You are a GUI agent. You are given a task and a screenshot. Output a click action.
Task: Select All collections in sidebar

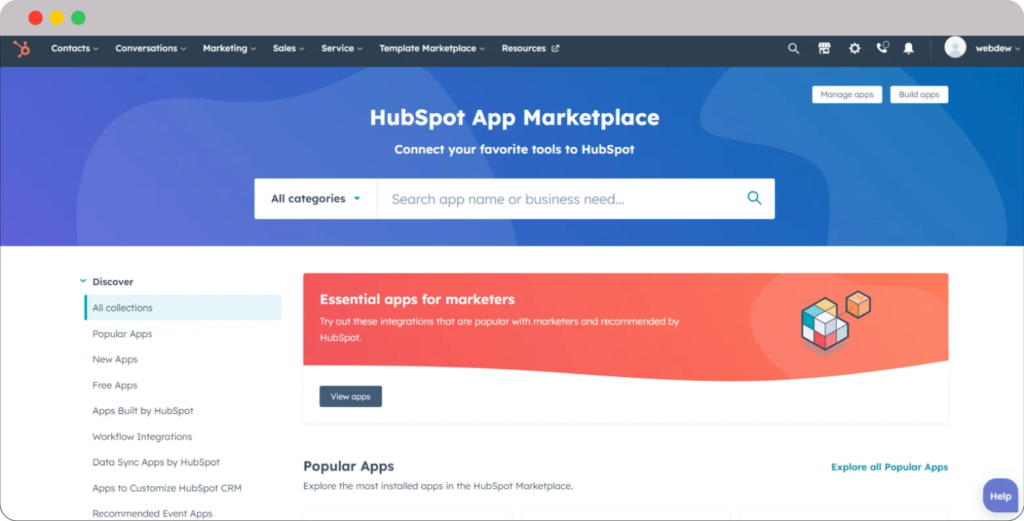tap(183, 308)
